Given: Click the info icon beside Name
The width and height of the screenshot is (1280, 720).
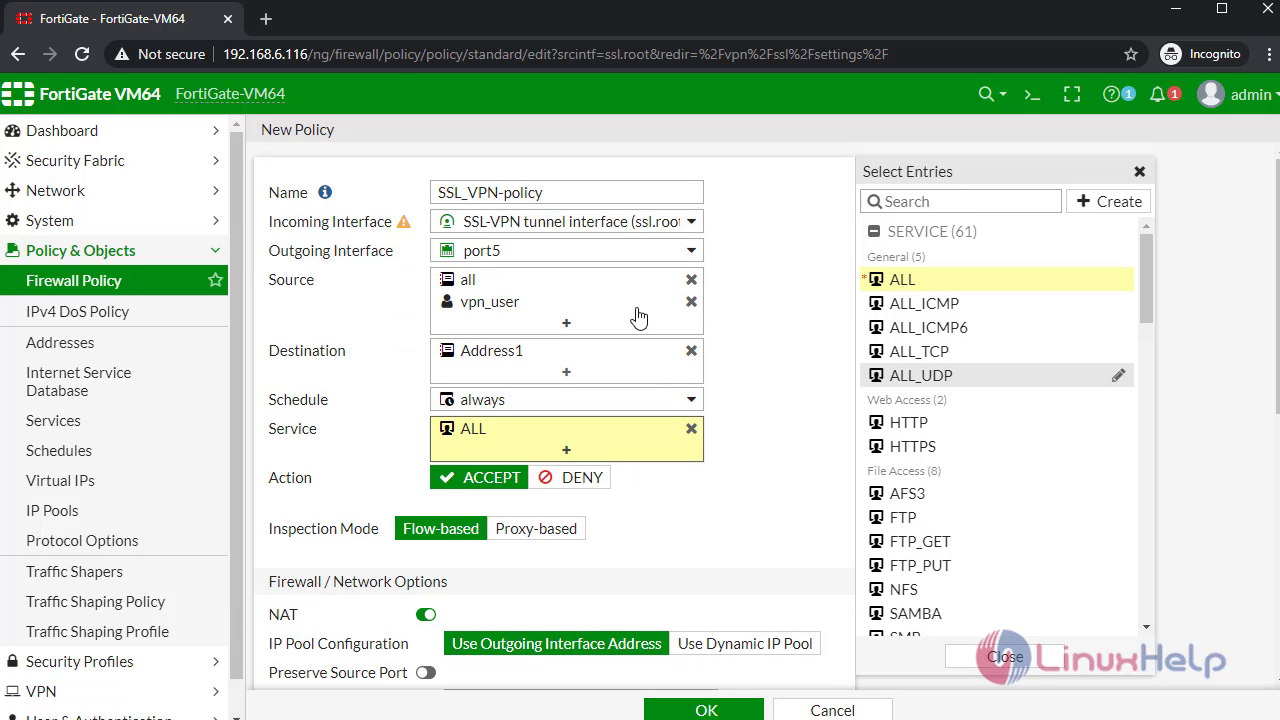Looking at the screenshot, I should pyautogui.click(x=325, y=192).
